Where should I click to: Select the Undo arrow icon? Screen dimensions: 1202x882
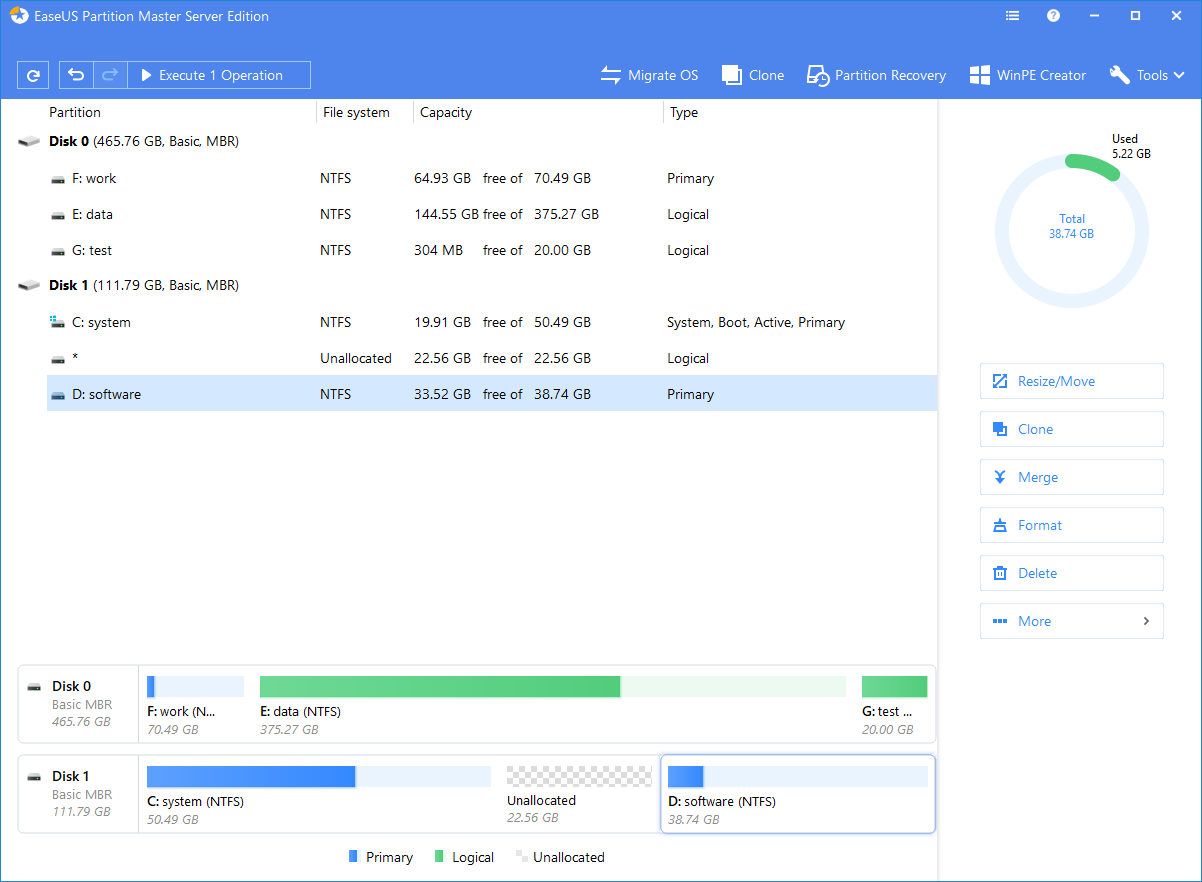76,74
